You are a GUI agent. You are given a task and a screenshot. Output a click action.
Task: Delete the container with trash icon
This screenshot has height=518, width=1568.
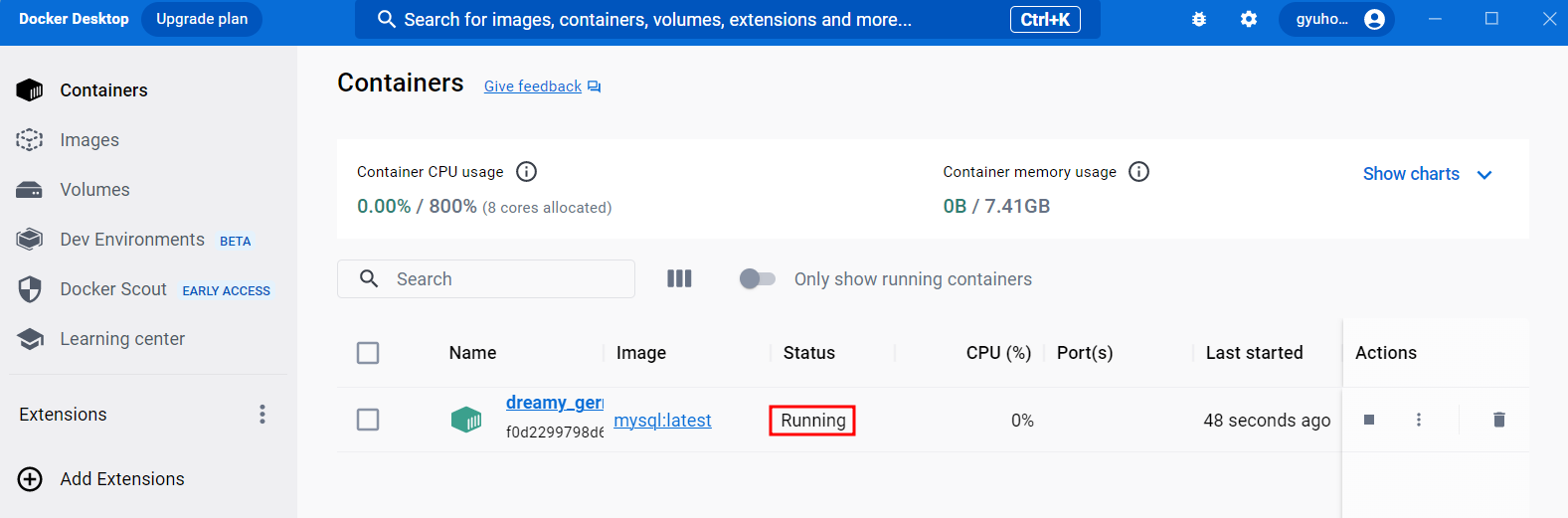(x=1499, y=420)
